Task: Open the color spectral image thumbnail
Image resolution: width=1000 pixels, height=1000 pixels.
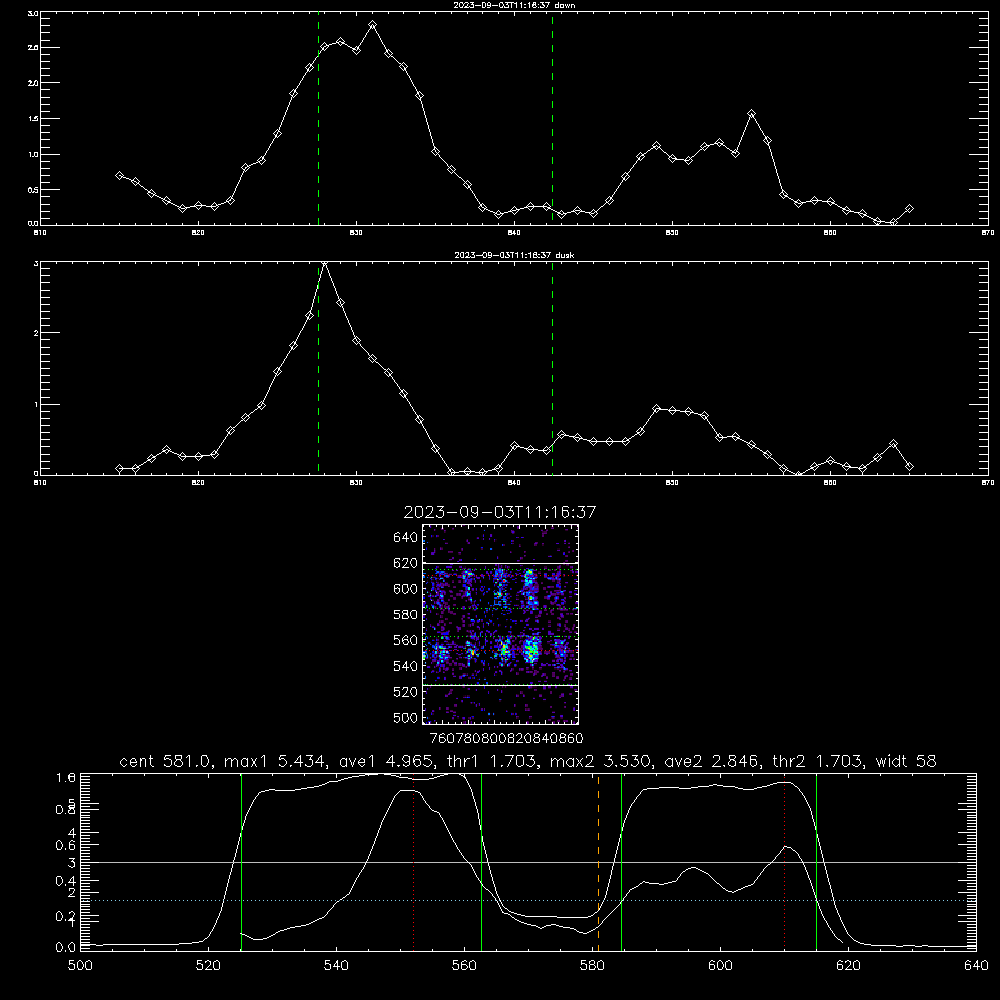Action: [x=501, y=624]
